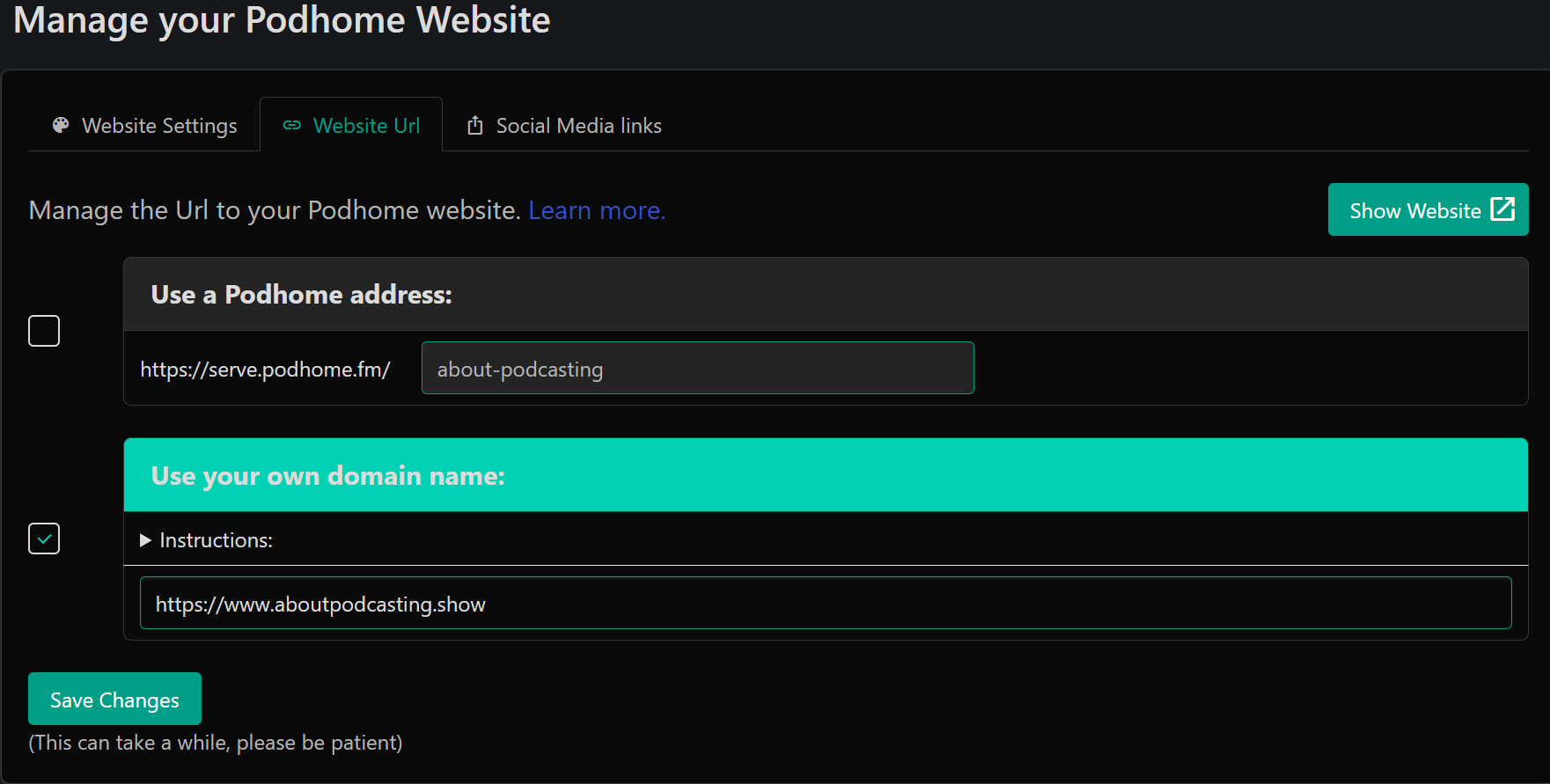Click the Manage your Podhome Website heading

282,19
